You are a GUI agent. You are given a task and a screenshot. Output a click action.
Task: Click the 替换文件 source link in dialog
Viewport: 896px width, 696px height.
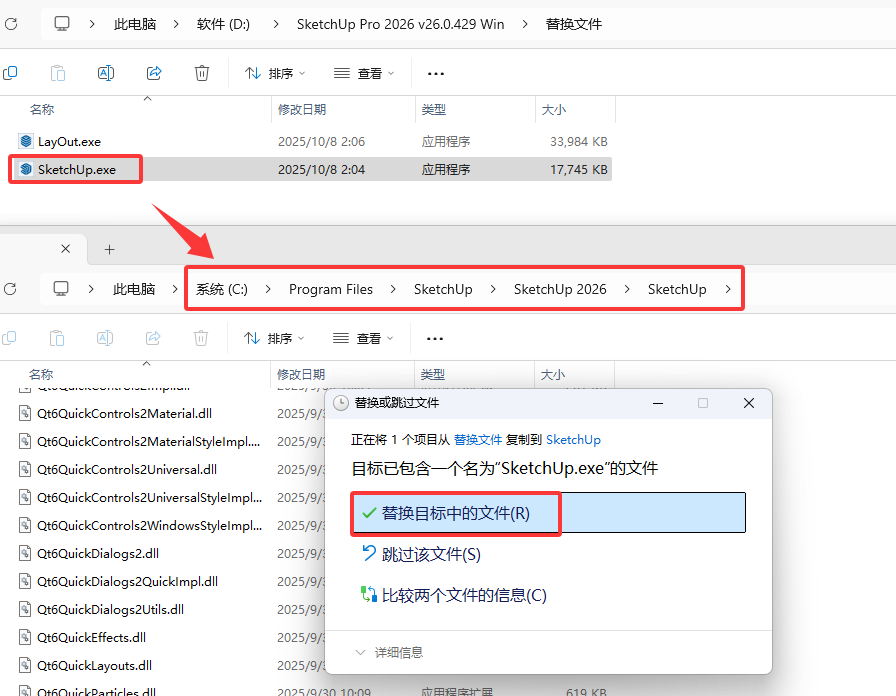click(x=478, y=439)
